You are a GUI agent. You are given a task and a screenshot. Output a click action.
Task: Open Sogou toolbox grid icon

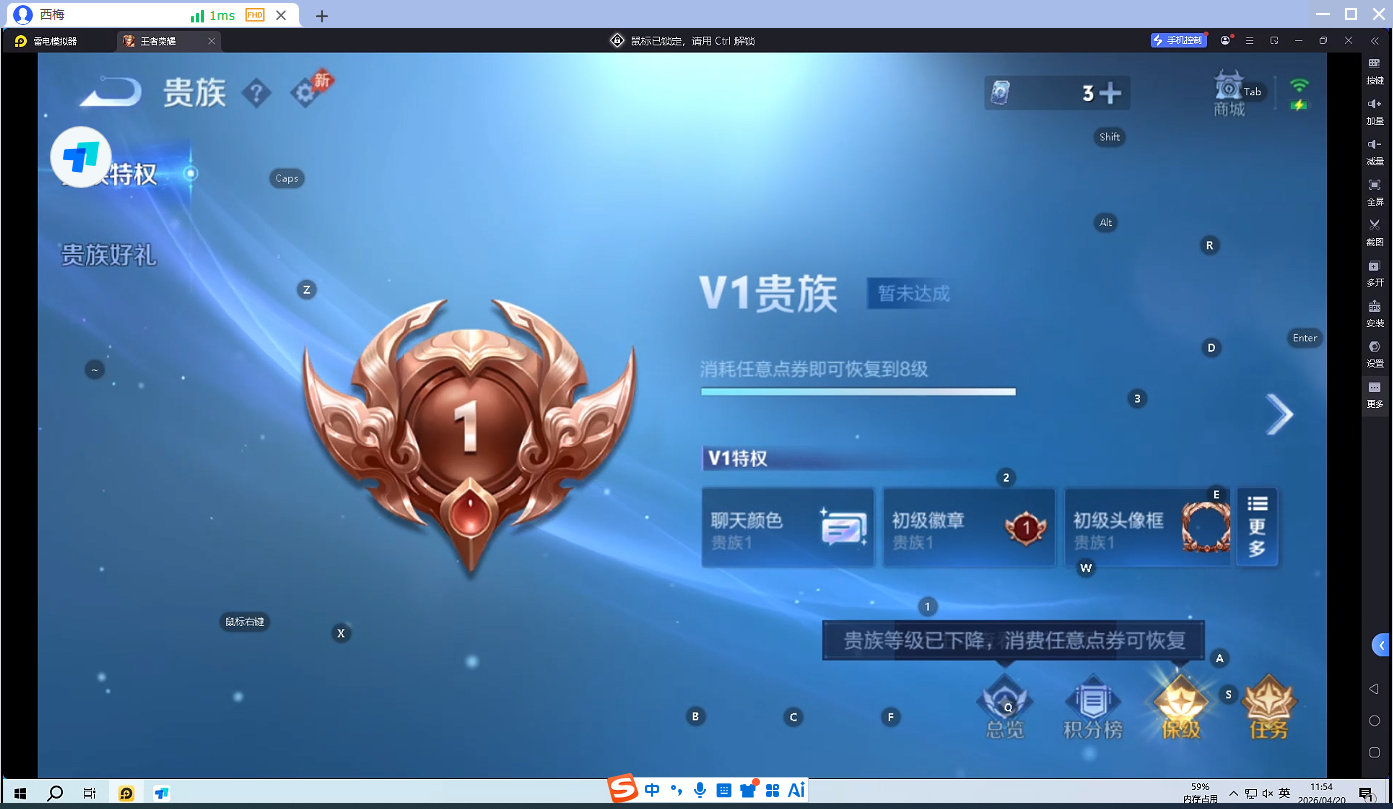coord(772,790)
